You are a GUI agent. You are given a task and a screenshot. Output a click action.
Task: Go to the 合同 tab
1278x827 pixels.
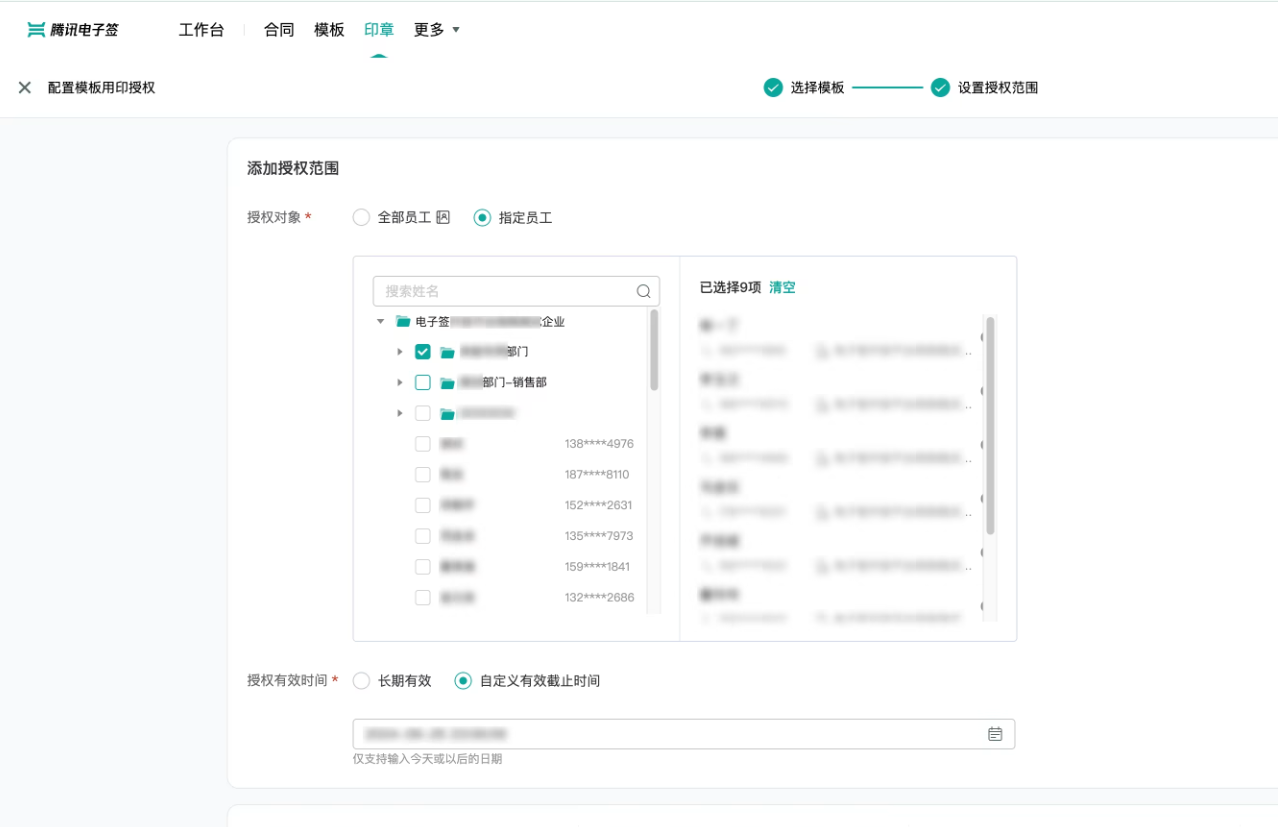tap(279, 30)
